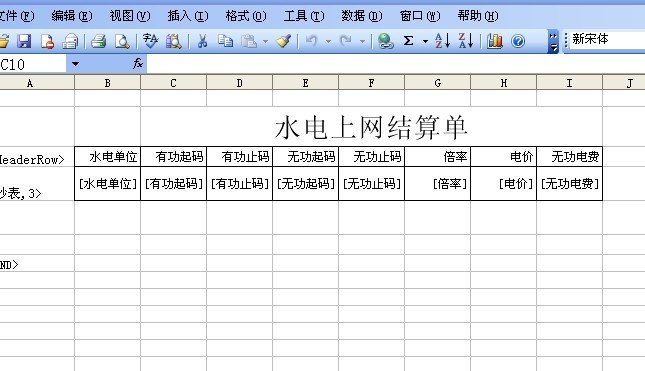Select column F header

click(371, 83)
